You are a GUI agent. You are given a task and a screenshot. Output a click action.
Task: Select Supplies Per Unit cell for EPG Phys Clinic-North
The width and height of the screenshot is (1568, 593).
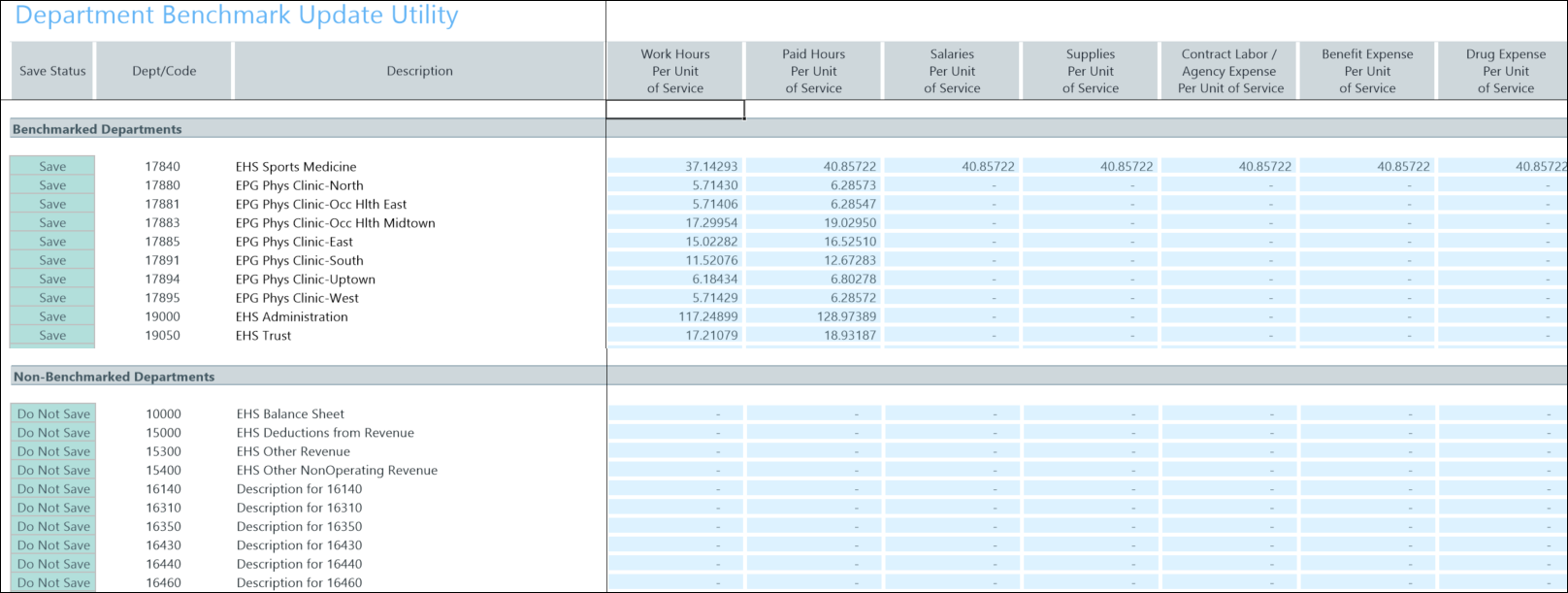tap(1091, 185)
